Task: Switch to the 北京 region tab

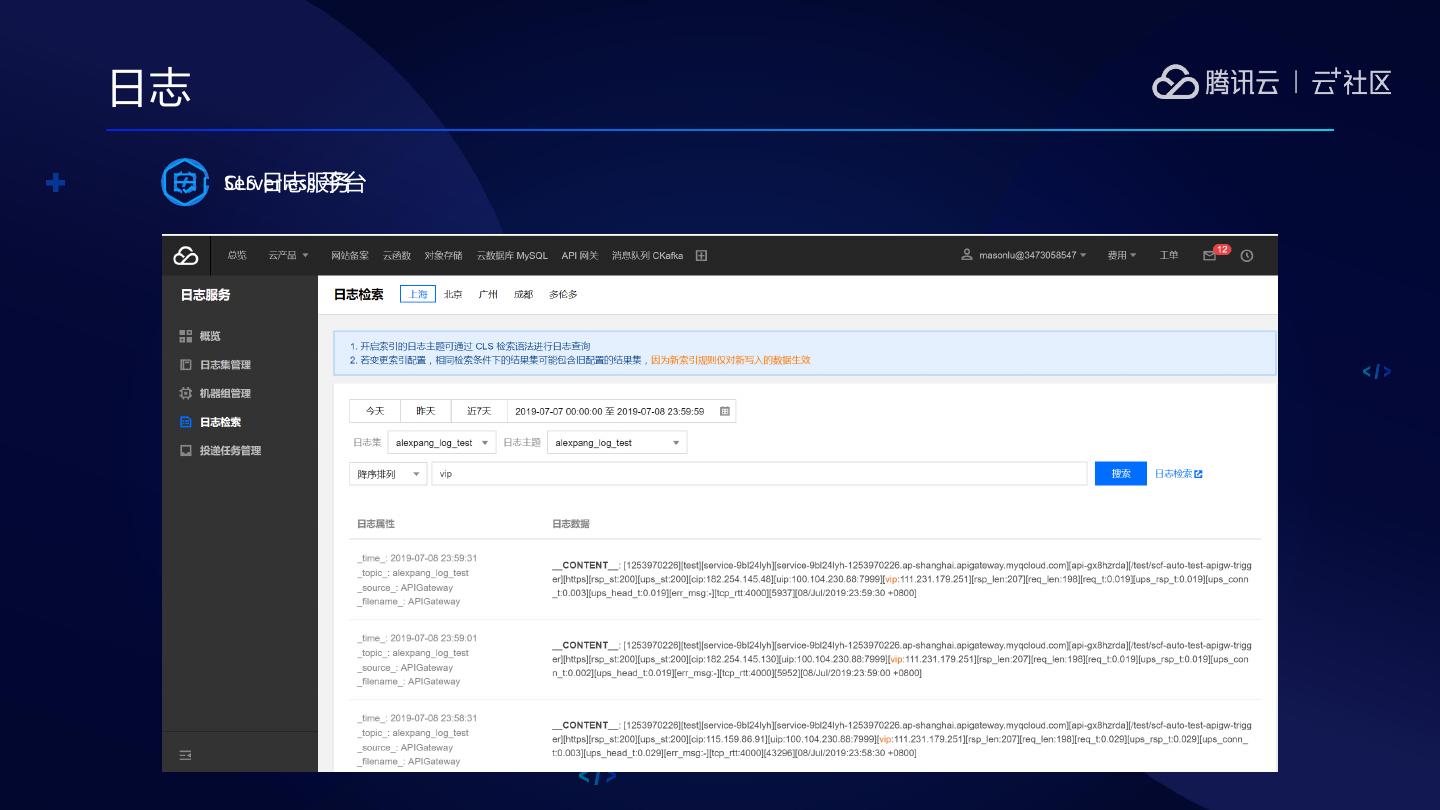Action: pyautogui.click(x=453, y=294)
